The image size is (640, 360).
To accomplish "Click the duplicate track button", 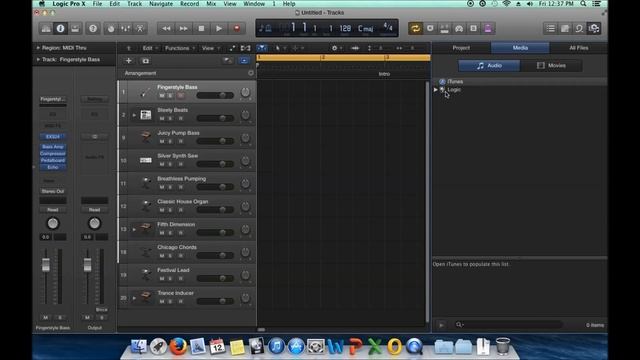I will pyautogui.click(x=145, y=60).
